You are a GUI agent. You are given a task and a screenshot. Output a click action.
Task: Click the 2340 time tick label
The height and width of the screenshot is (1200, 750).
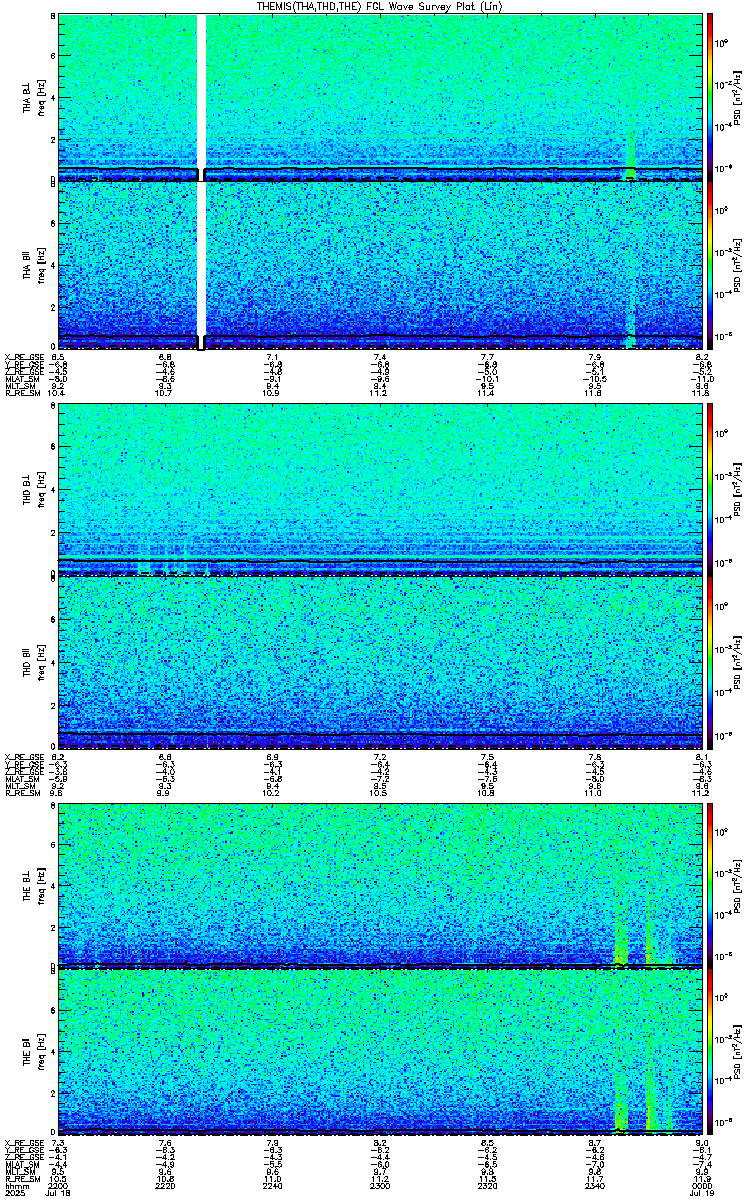(595, 1185)
